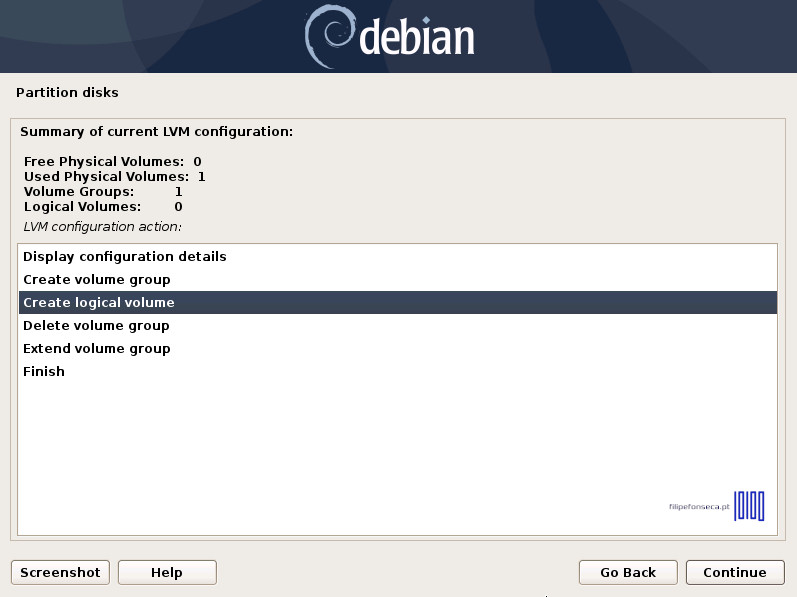Viewport: 797px width, 597px height.
Task: Click the debian wordmark in the banner
Action: (x=416, y=38)
